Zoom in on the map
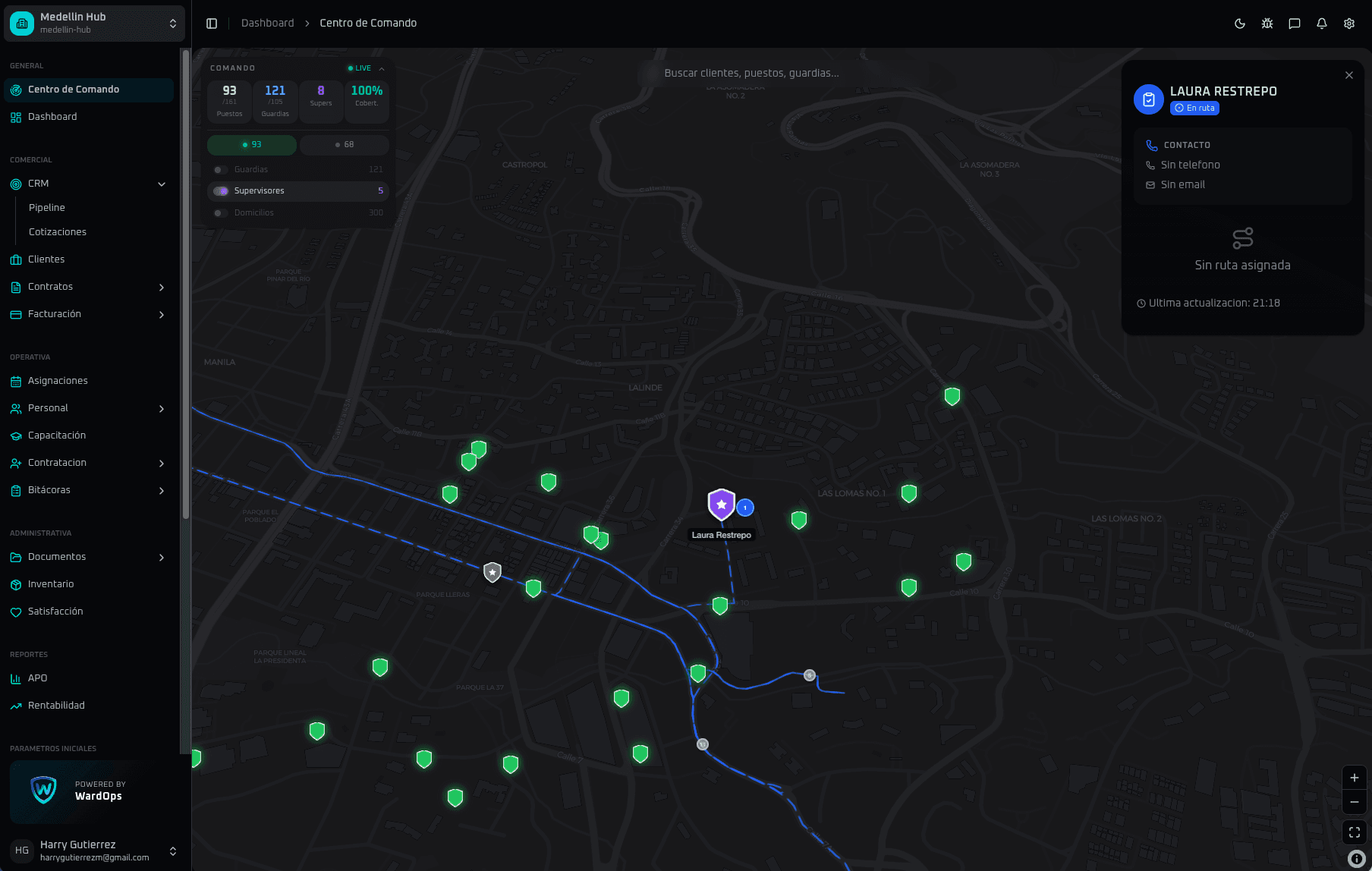 (x=1355, y=778)
